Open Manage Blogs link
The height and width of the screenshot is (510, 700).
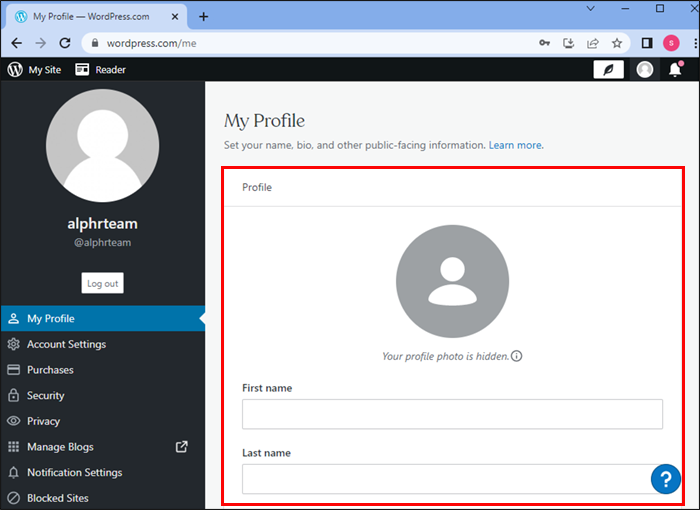[103, 447]
